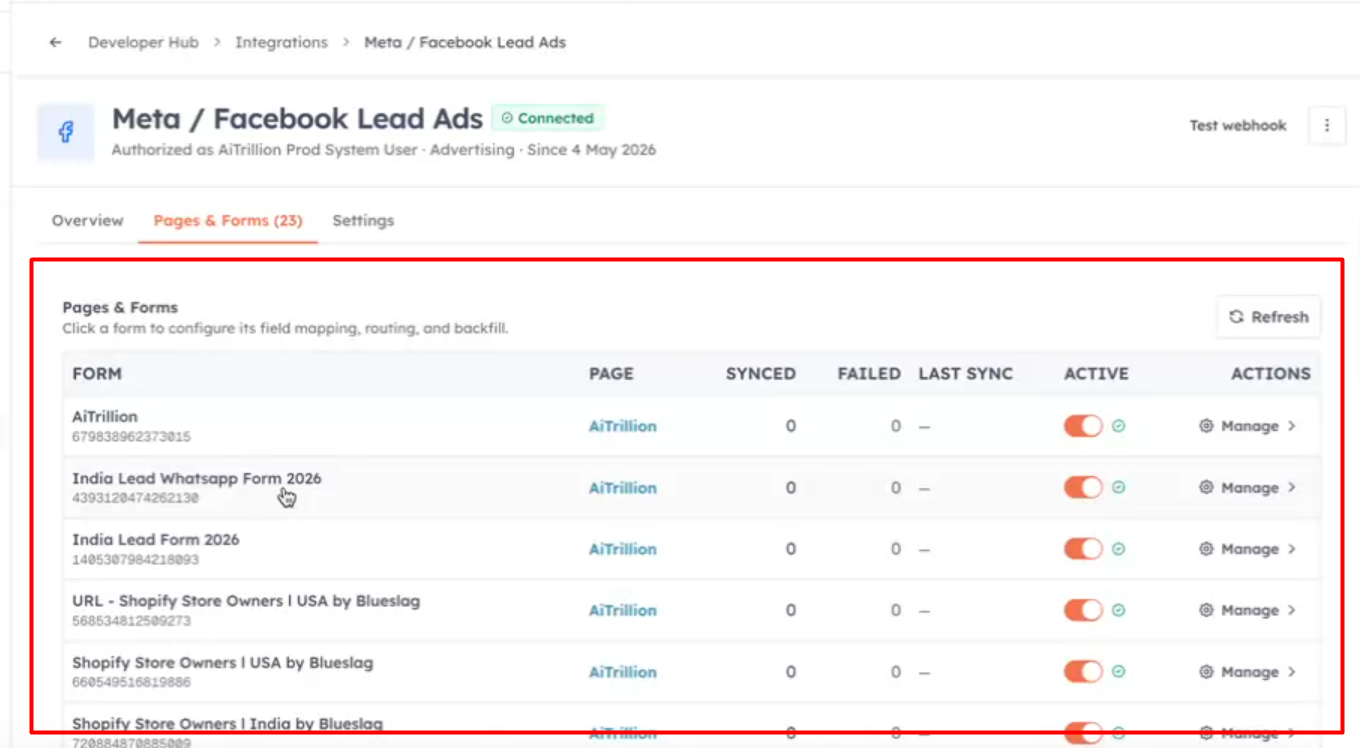Open AiTrillion page link for India Lead Whatsapp row

pyautogui.click(x=622, y=488)
